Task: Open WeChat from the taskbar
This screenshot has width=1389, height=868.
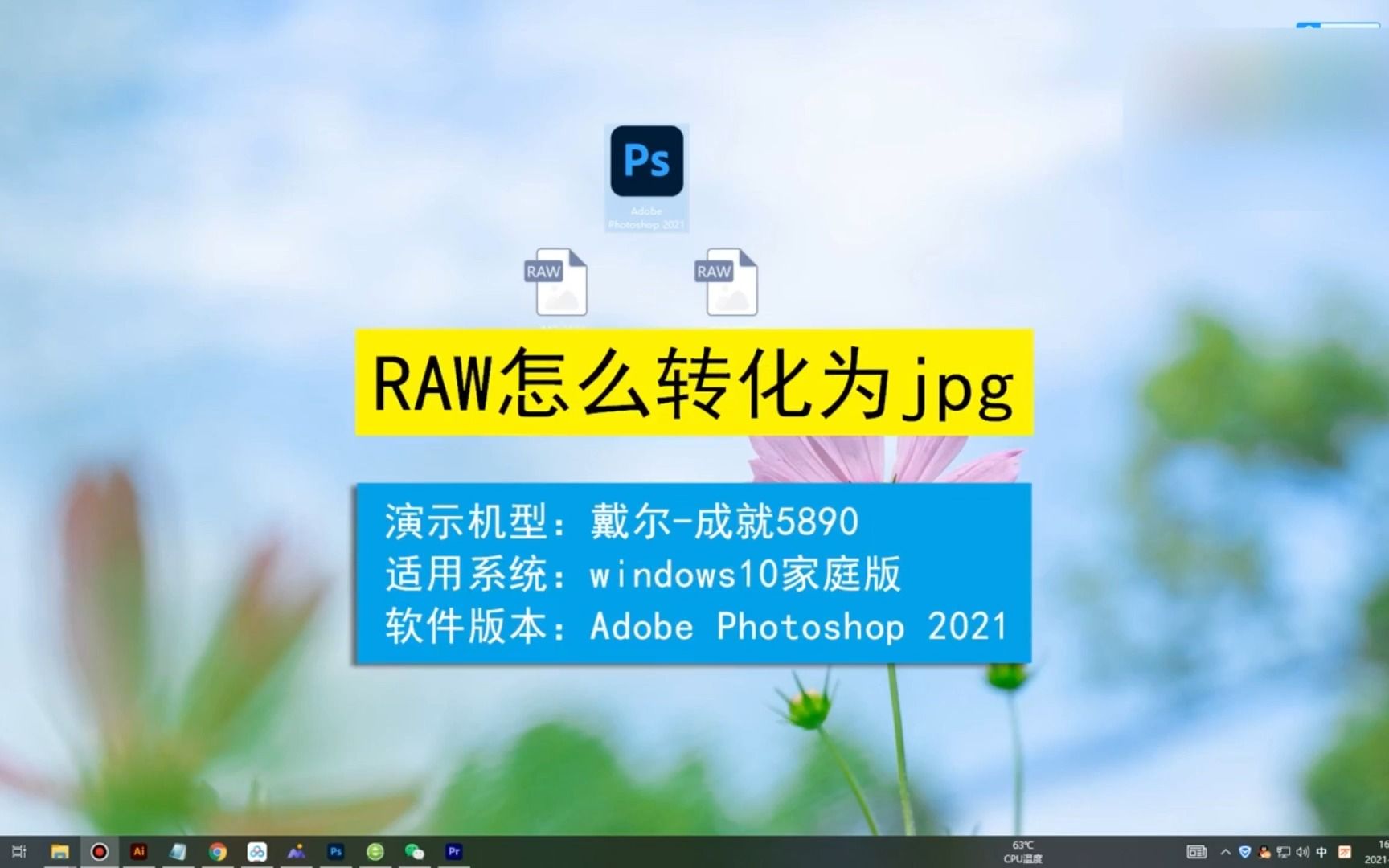Action: tap(414, 852)
